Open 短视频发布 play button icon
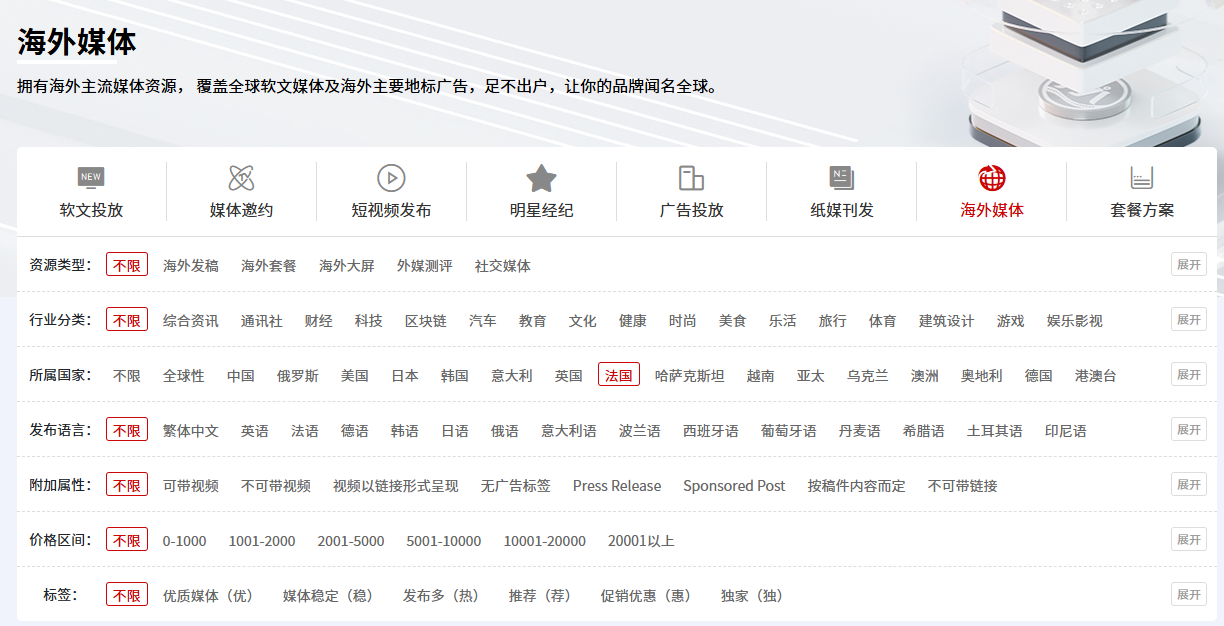 coord(391,178)
